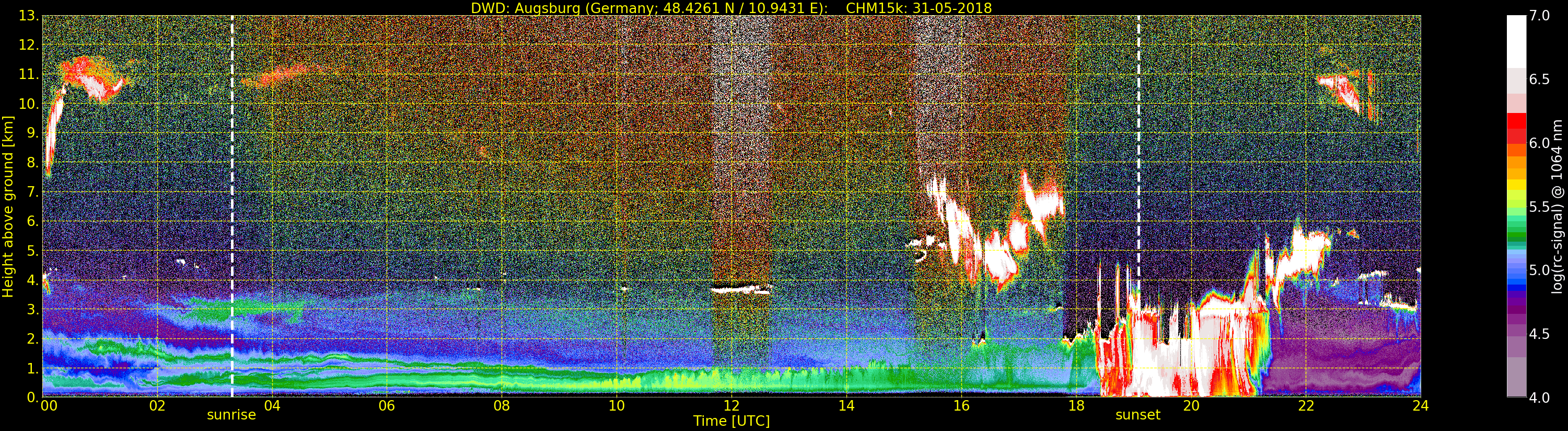Click the x-axis tick label '18'
1568x431 pixels.
tap(1076, 405)
